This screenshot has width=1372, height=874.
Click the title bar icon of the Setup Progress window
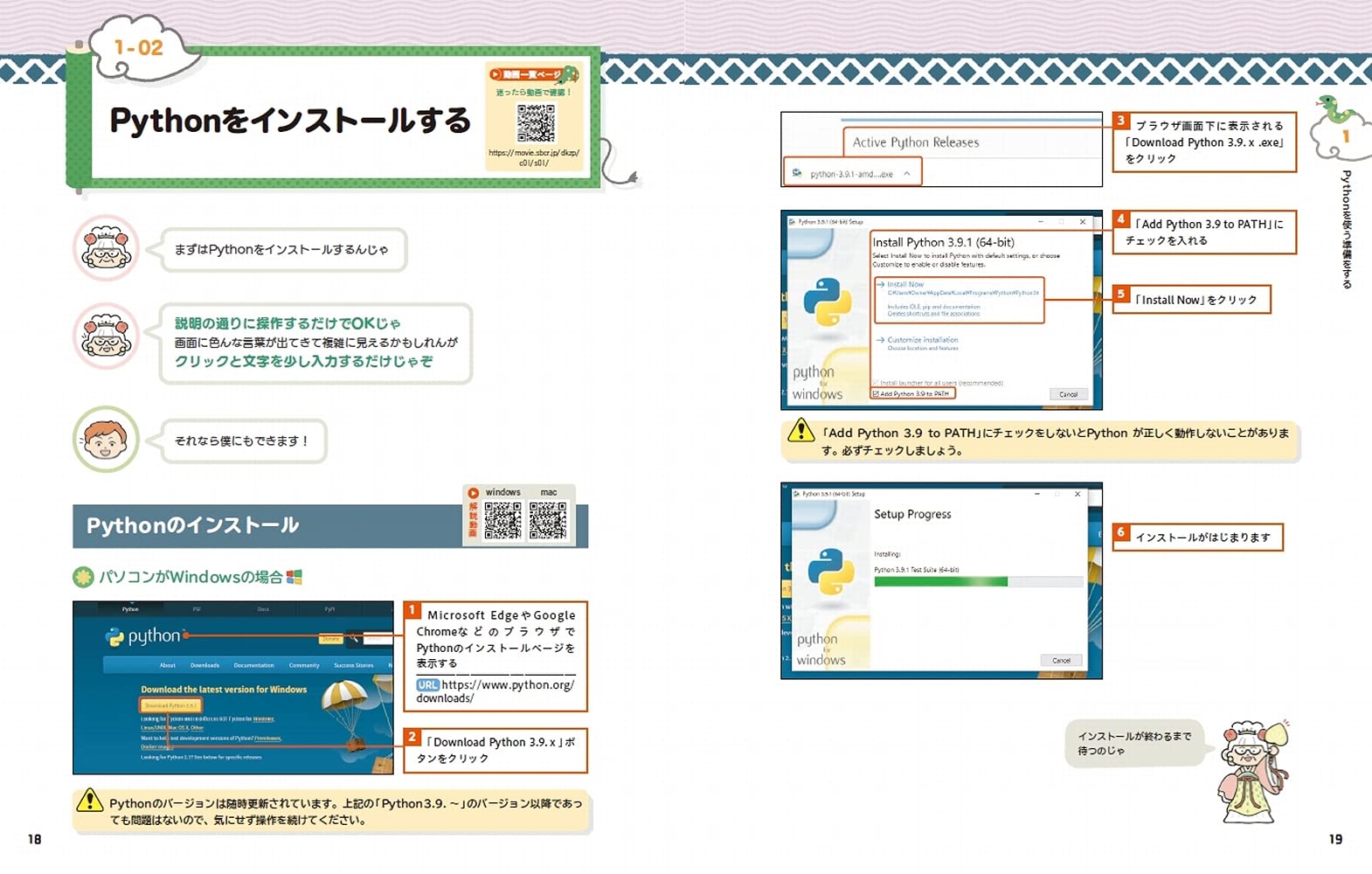click(x=796, y=494)
